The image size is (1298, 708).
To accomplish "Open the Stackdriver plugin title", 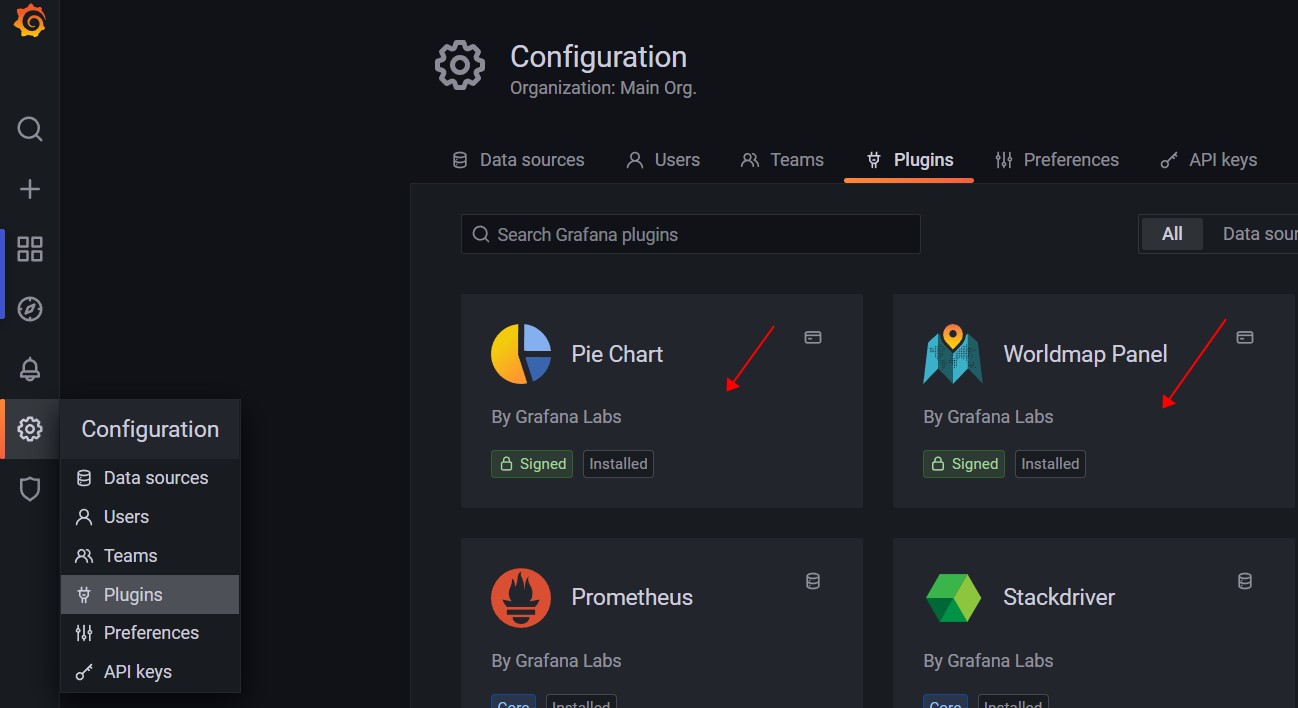I will pos(1059,597).
